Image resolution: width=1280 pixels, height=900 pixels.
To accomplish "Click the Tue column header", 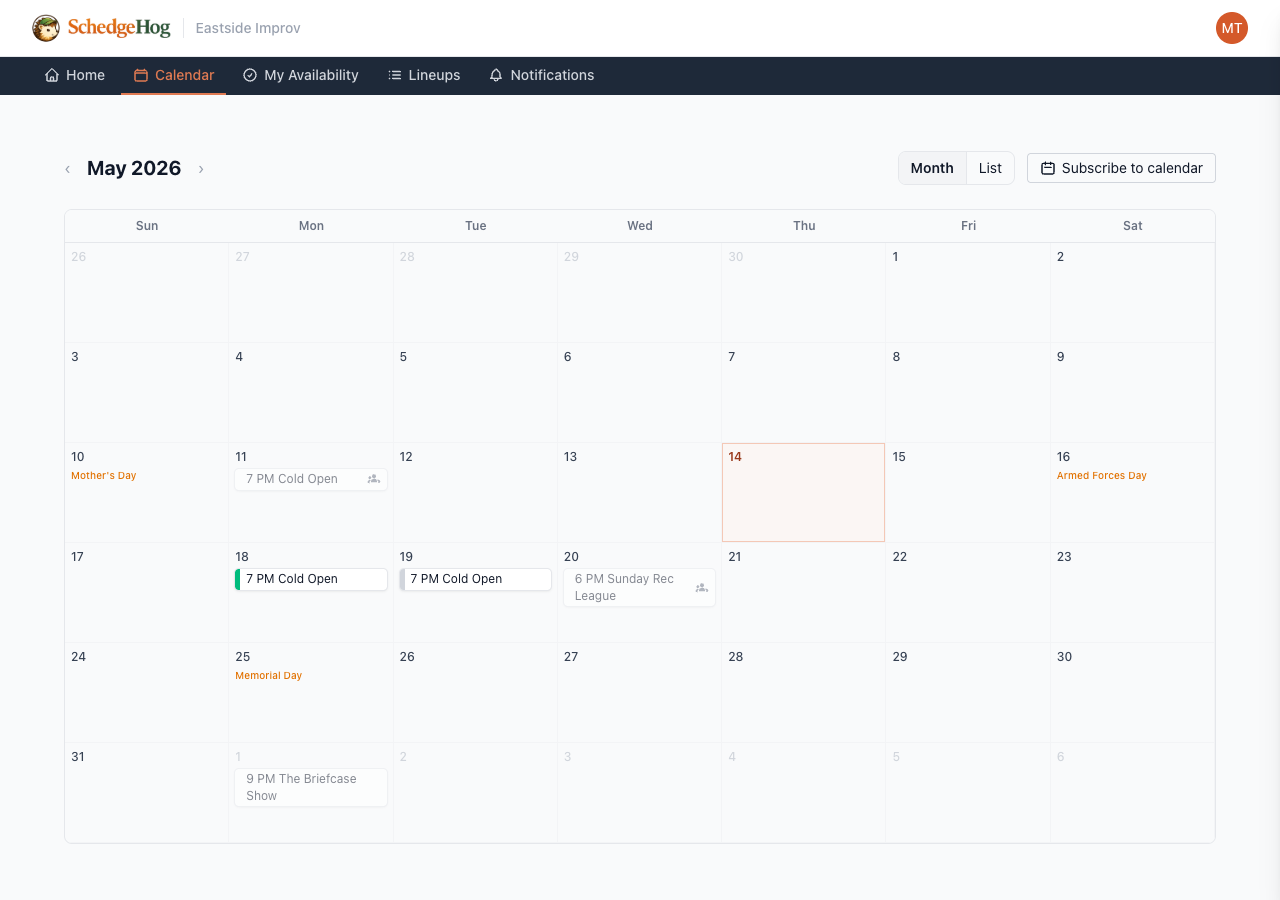I will tap(475, 226).
